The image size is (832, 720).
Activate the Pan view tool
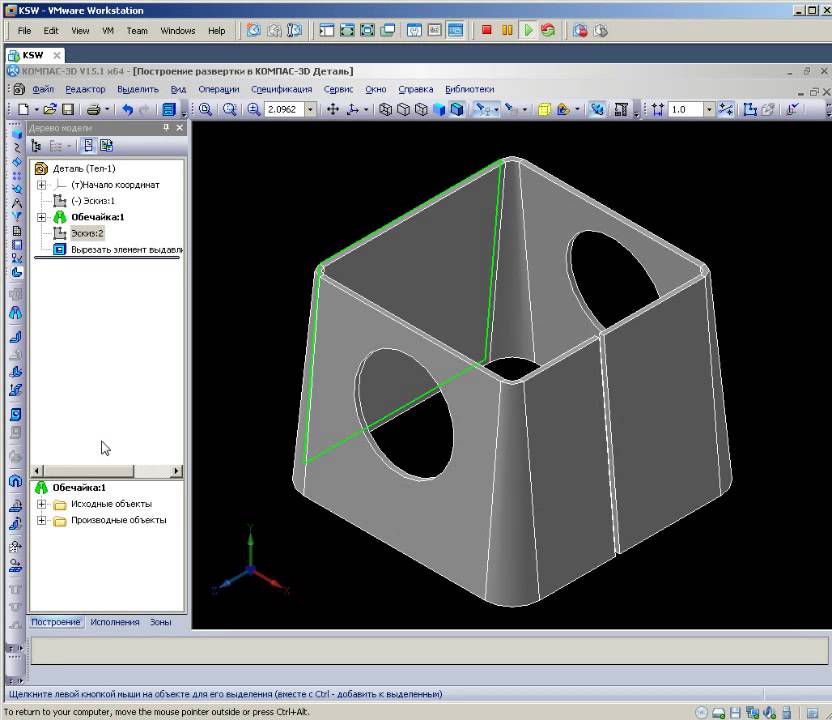tap(333, 109)
